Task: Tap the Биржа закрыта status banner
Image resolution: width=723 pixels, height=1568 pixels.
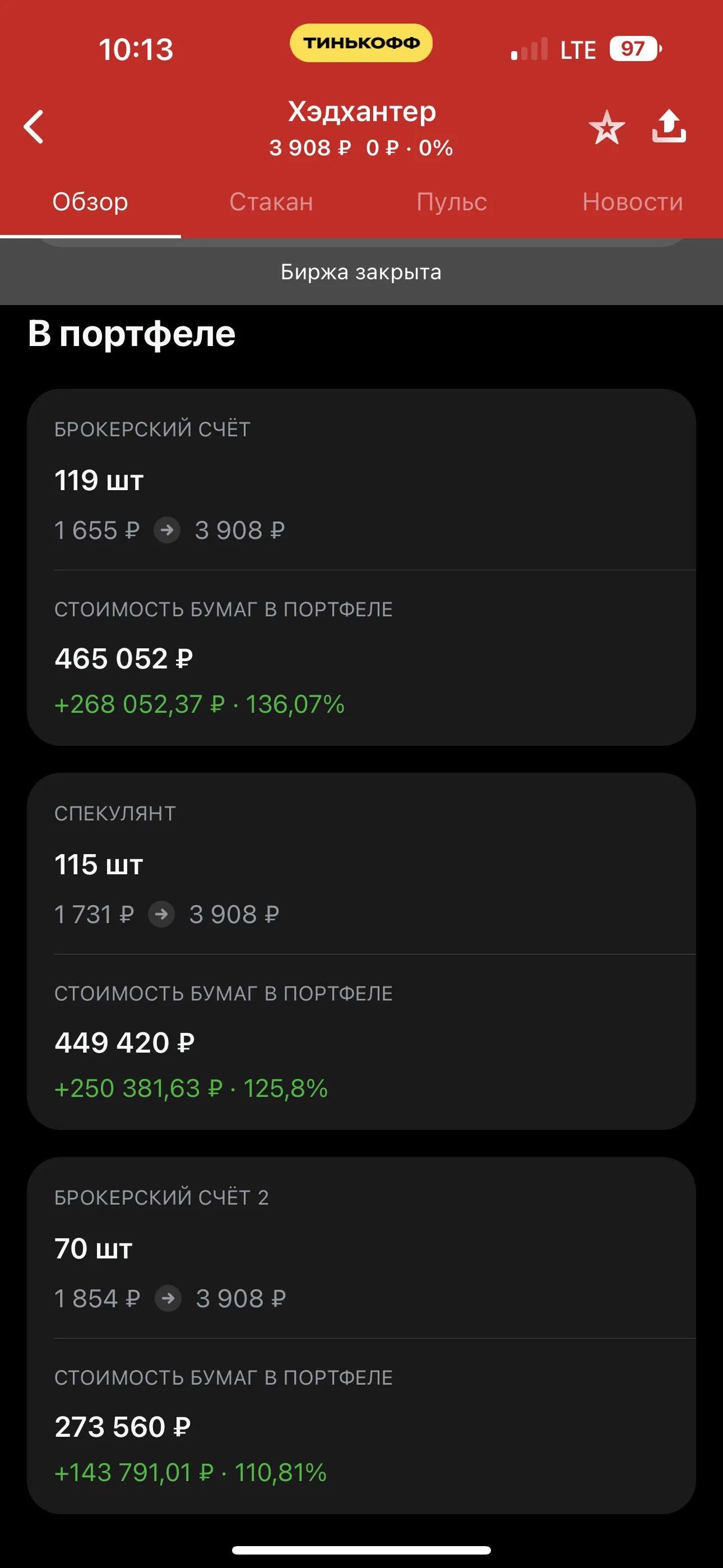Action: pyautogui.click(x=361, y=271)
